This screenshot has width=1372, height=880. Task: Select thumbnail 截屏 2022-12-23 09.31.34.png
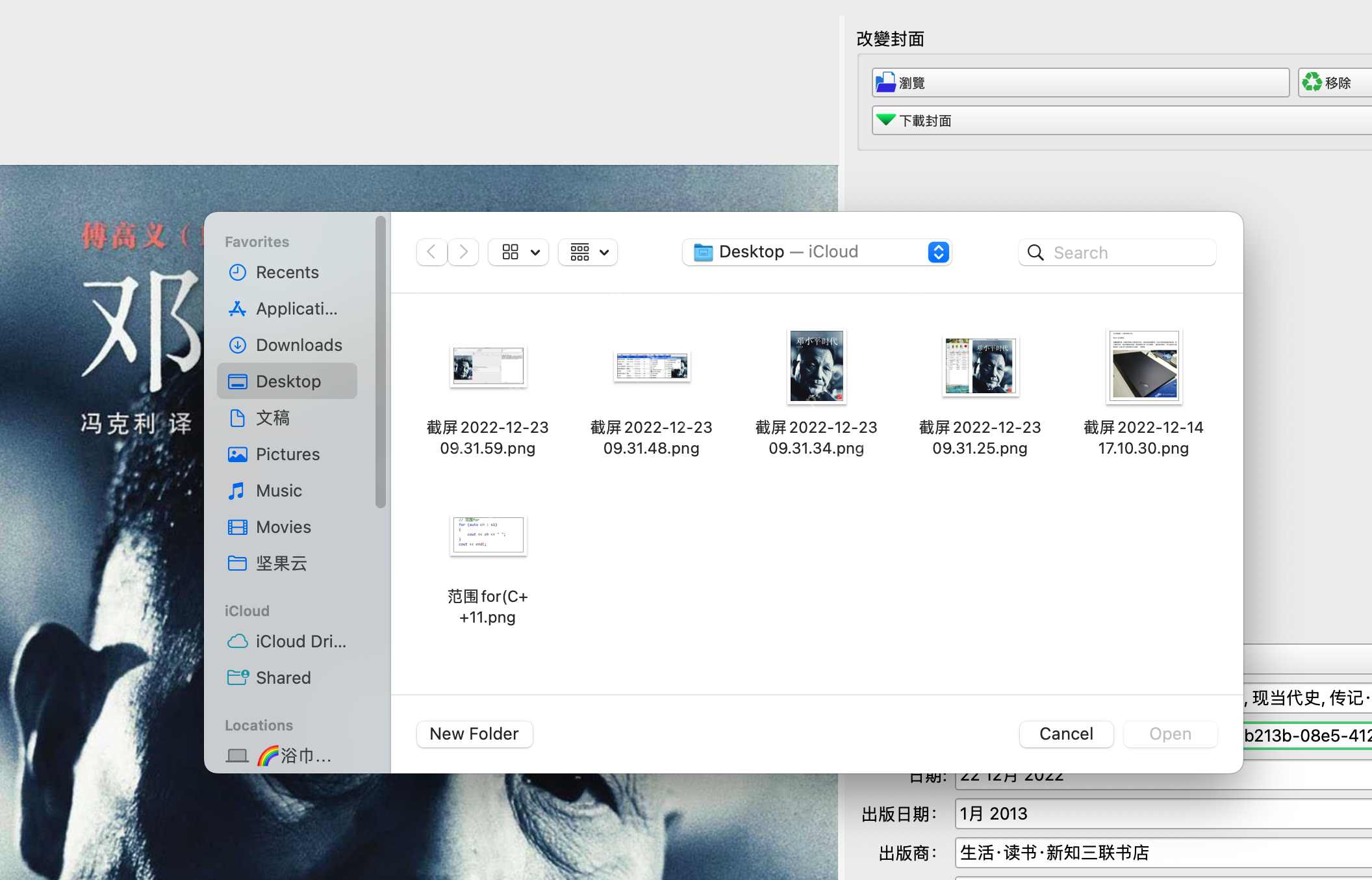coord(816,366)
